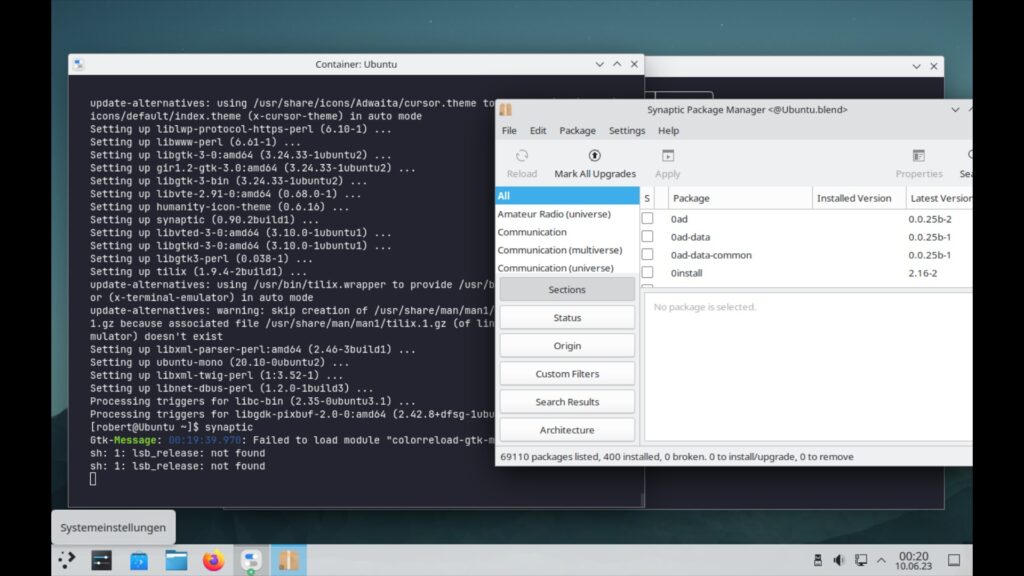The height and width of the screenshot is (576, 1024).
Task: Switch to Synaptic via its taskbar icon
Action: pos(288,560)
